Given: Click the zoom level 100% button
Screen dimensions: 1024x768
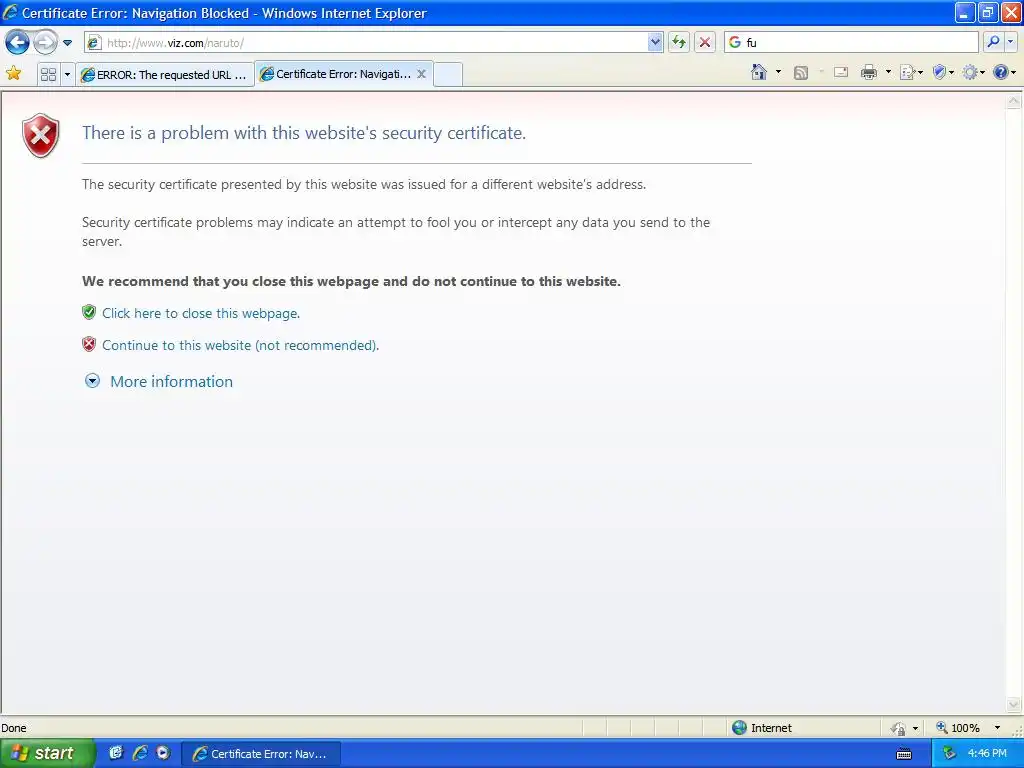Looking at the screenshot, I should (x=958, y=728).
